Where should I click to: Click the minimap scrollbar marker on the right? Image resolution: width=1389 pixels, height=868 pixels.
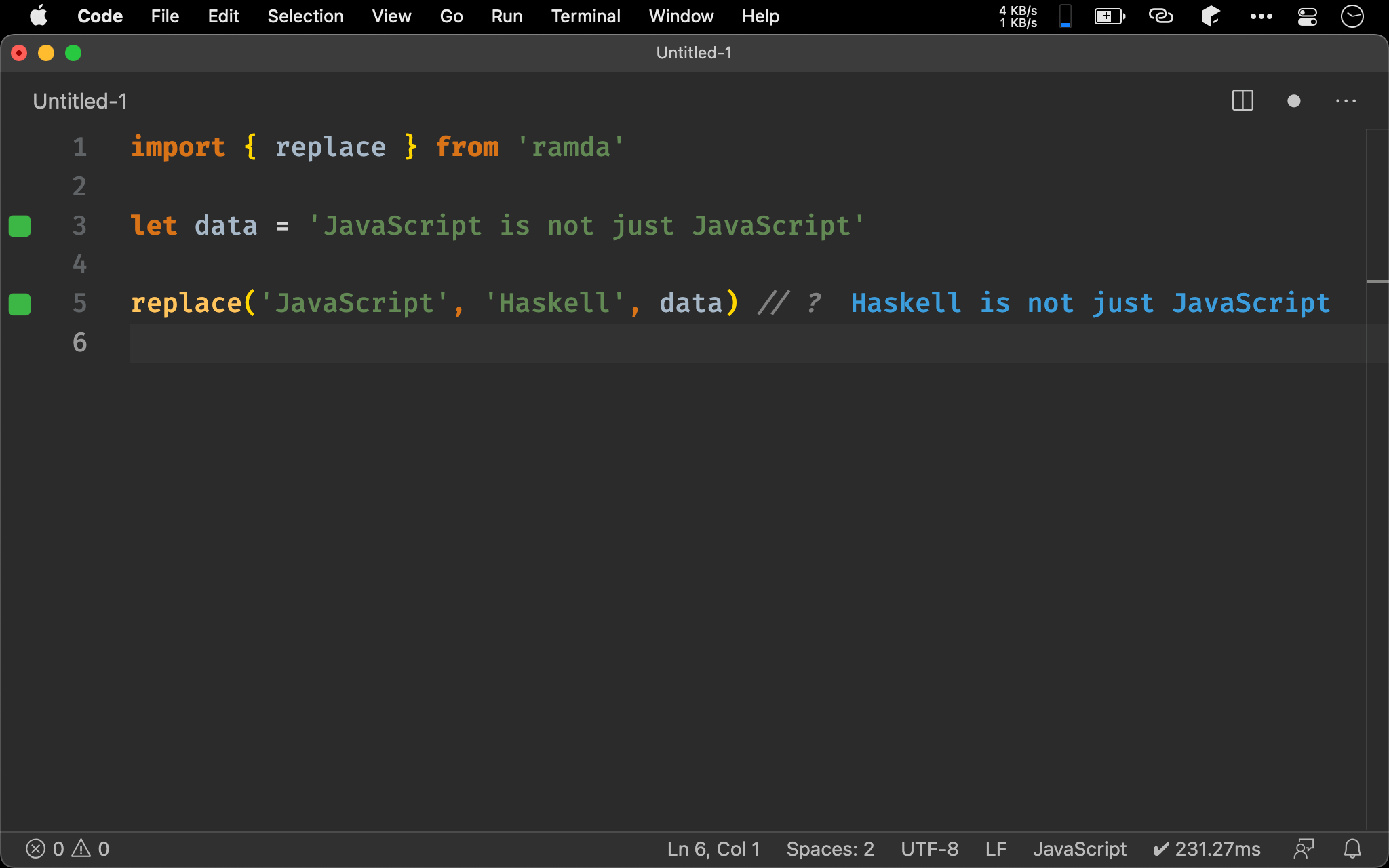1377,281
